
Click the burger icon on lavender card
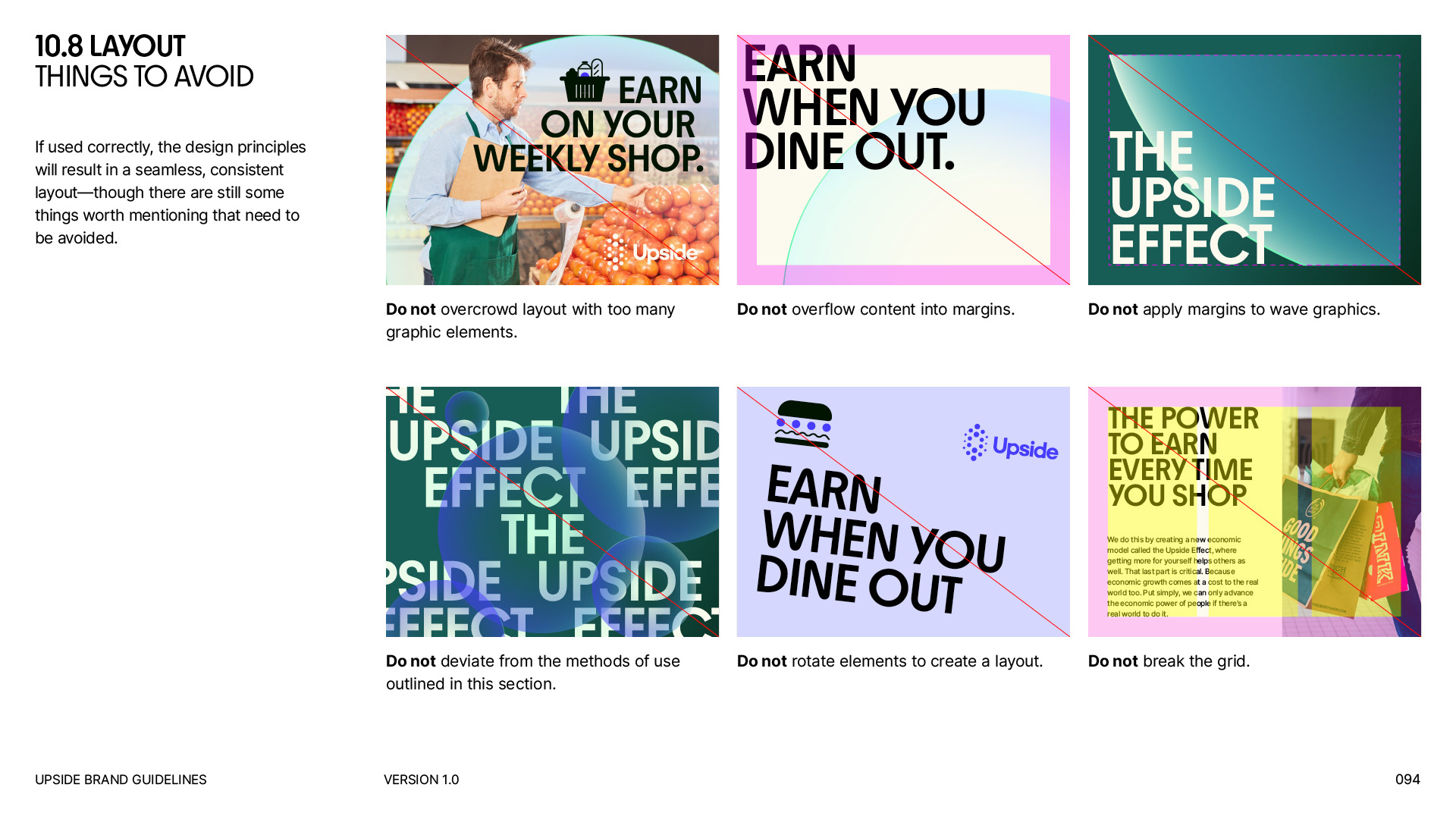803,424
